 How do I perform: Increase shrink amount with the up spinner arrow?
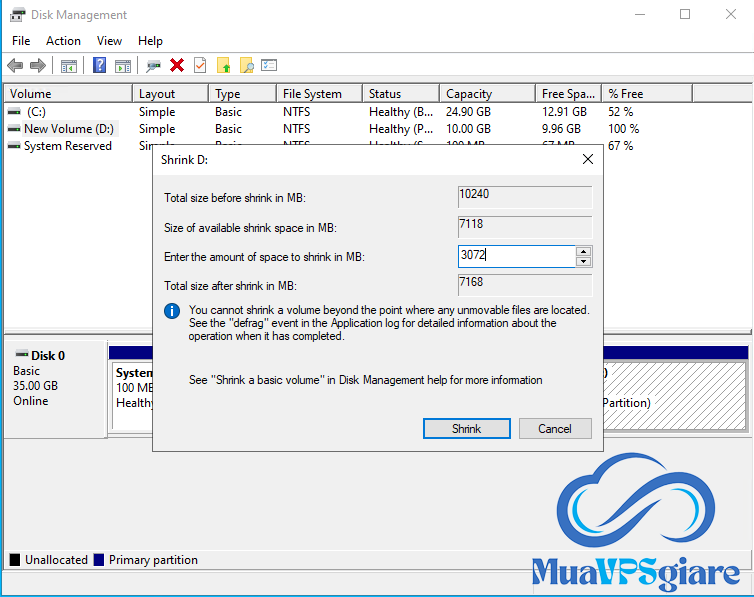pyautogui.click(x=584, y=251)
